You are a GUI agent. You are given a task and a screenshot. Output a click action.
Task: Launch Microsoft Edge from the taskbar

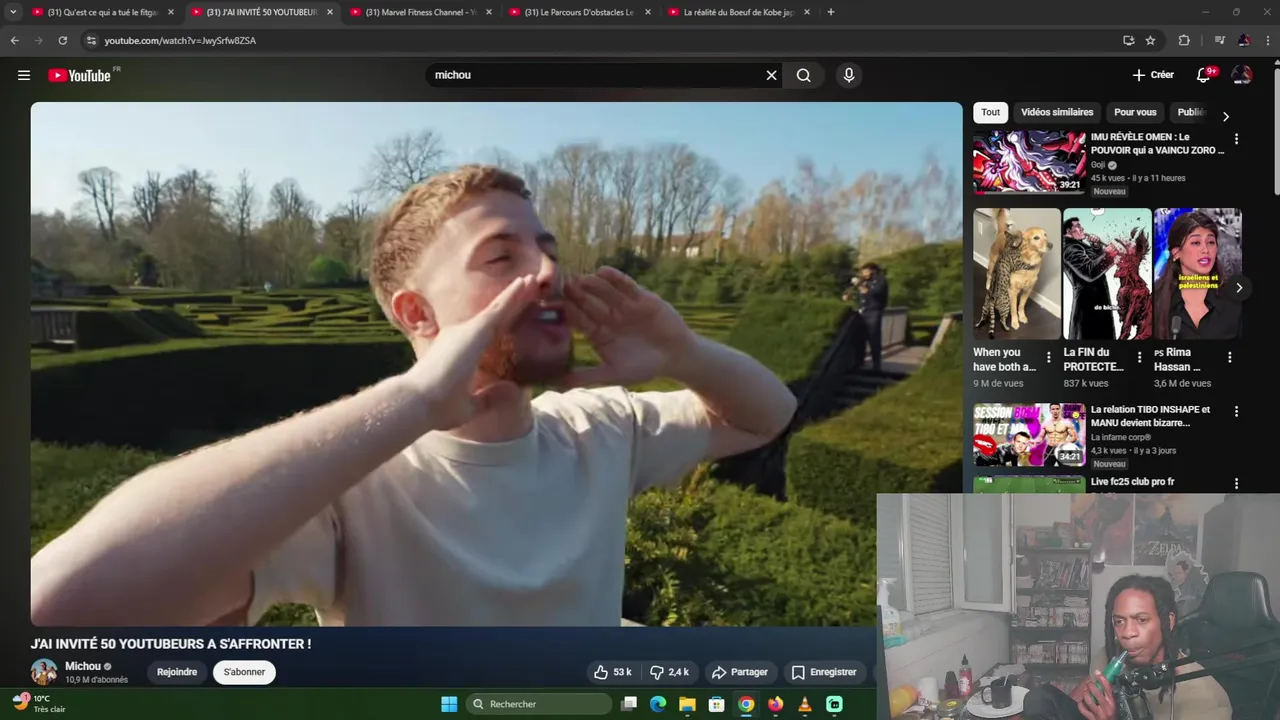[658, 704]
